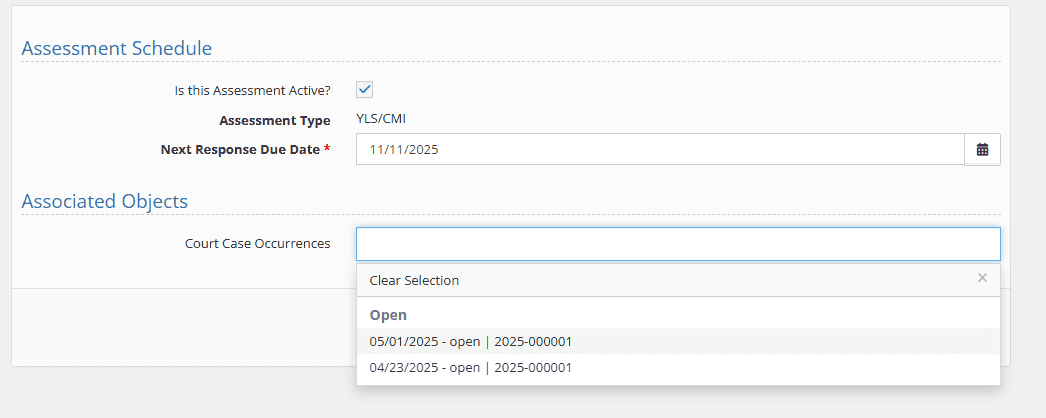Click the YLS/CMI assessment type value
The image size is (1046, 418).
click(381, 120)
